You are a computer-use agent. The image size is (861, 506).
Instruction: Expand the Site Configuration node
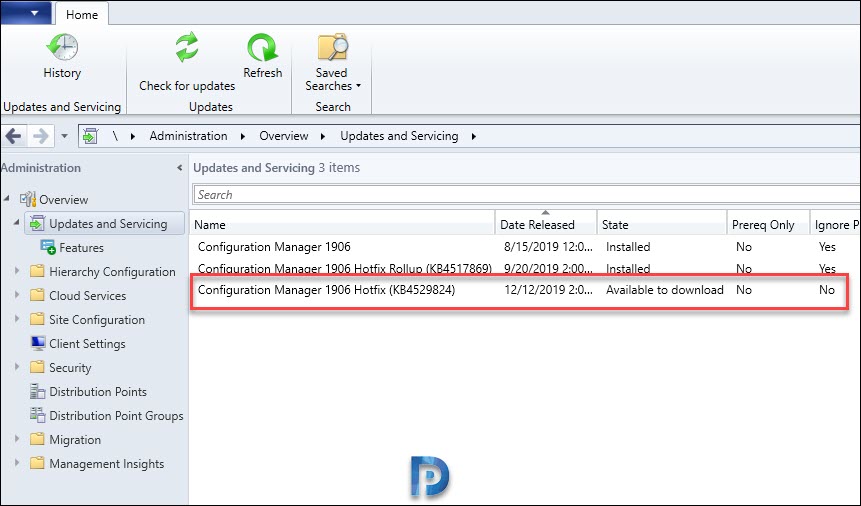tap(17, 319)
